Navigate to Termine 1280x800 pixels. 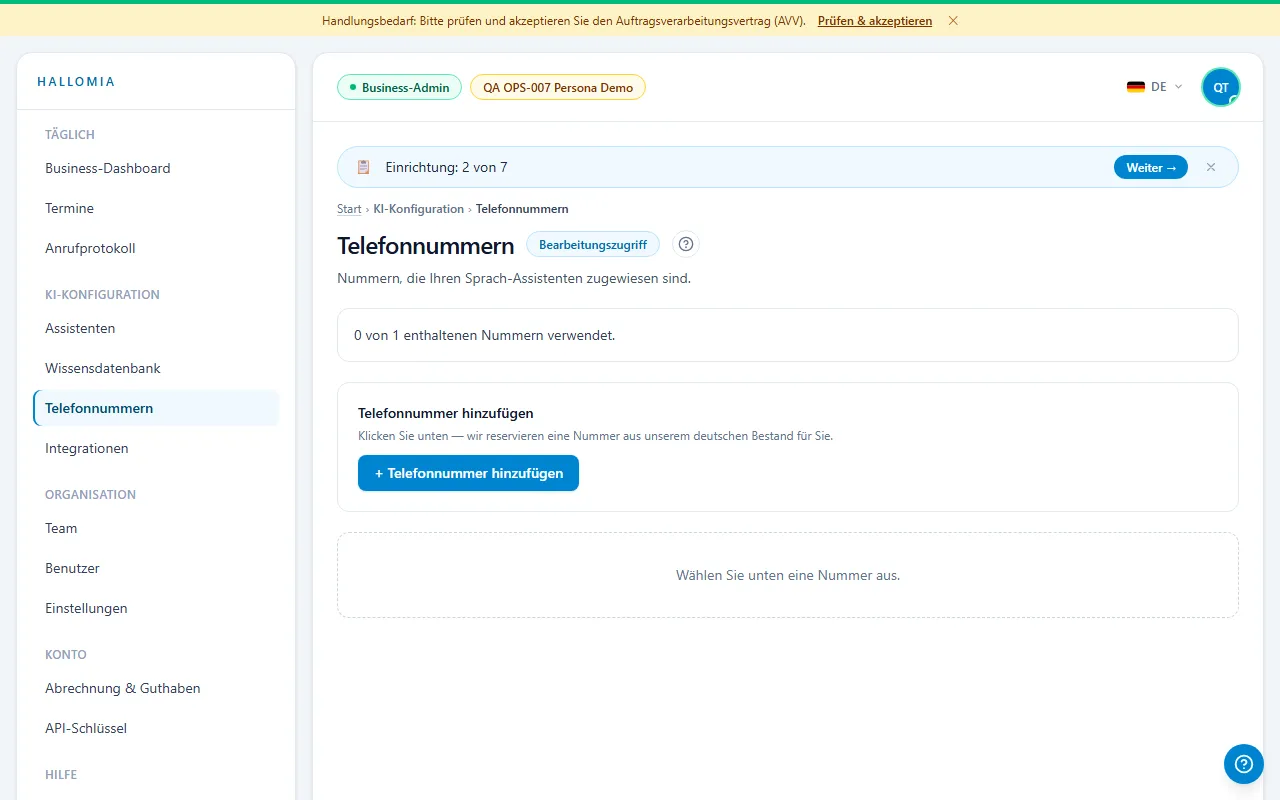[x=156, y=208]
